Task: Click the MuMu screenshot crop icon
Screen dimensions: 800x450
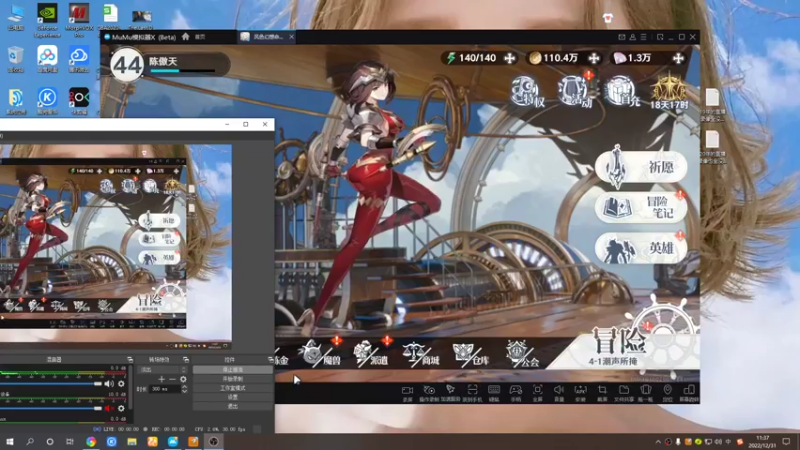Action: click(602, 392)
